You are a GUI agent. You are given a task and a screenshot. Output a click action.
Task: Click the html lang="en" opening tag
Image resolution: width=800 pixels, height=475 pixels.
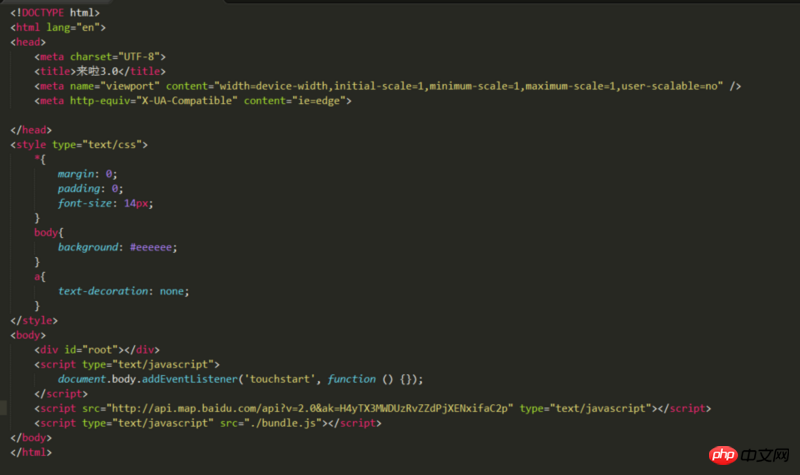click(58, 28)
